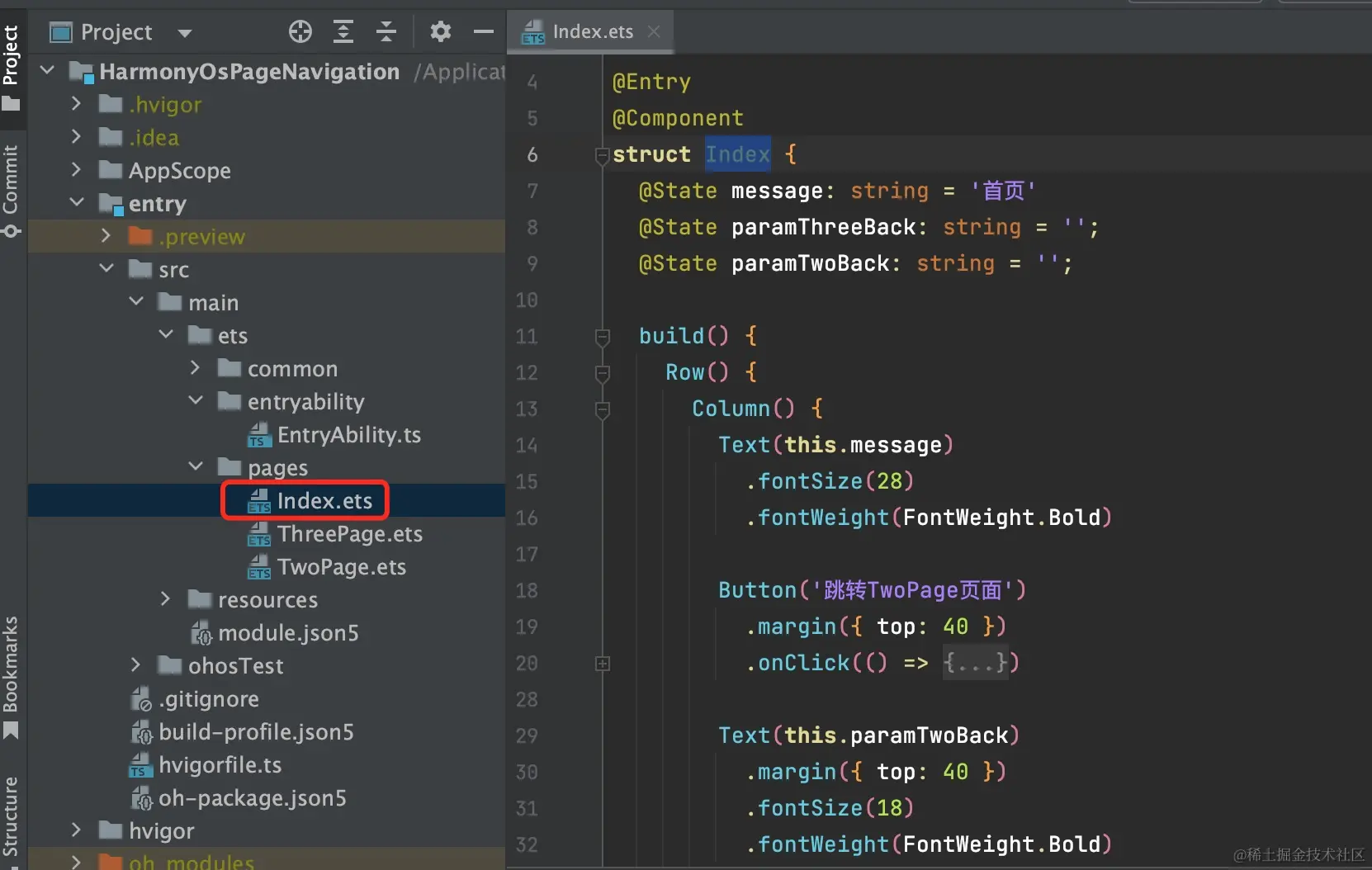The image size is (1372, 870).
Task: Click the TwoPage.ets file icon
Action: pos(260,567)
